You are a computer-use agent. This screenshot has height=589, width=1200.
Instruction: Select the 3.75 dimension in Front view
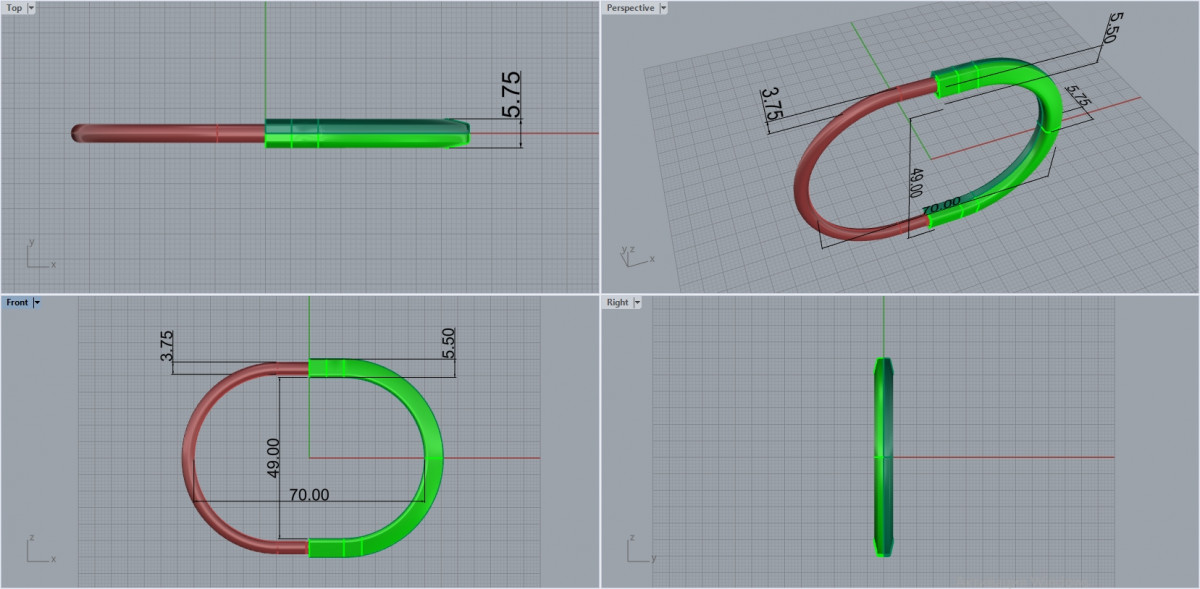(167, 346)
